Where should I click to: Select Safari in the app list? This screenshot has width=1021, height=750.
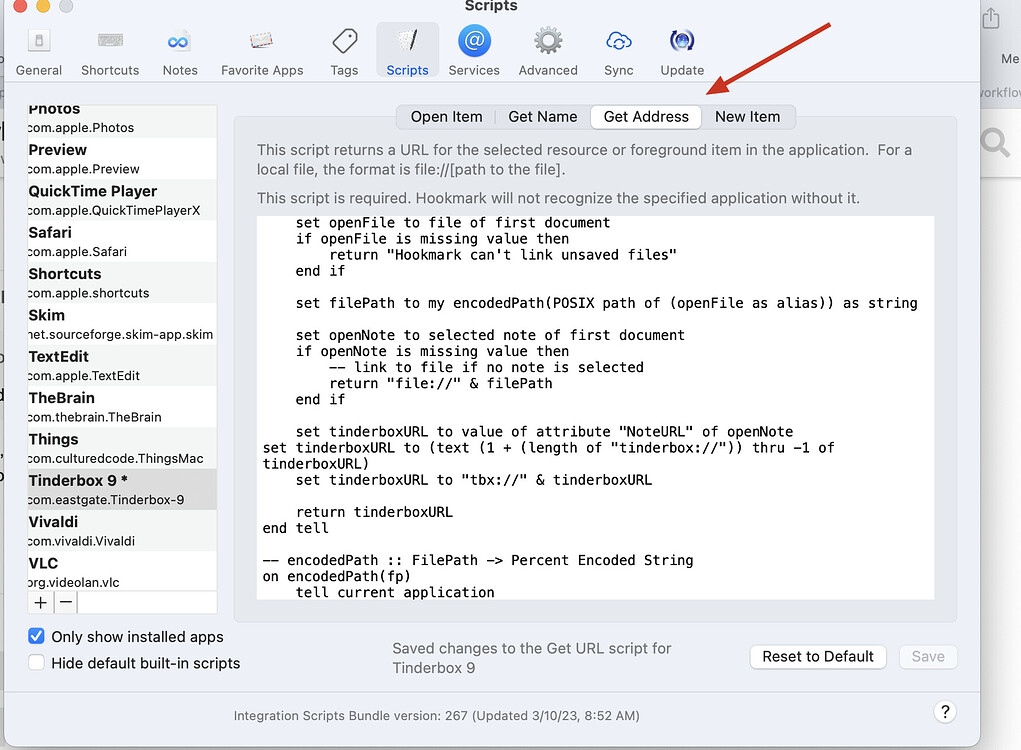122,241
